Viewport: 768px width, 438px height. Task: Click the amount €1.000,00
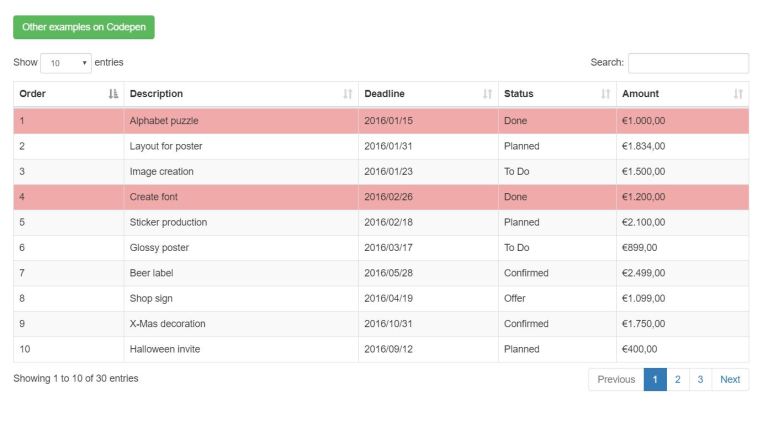tap(644, 121)
